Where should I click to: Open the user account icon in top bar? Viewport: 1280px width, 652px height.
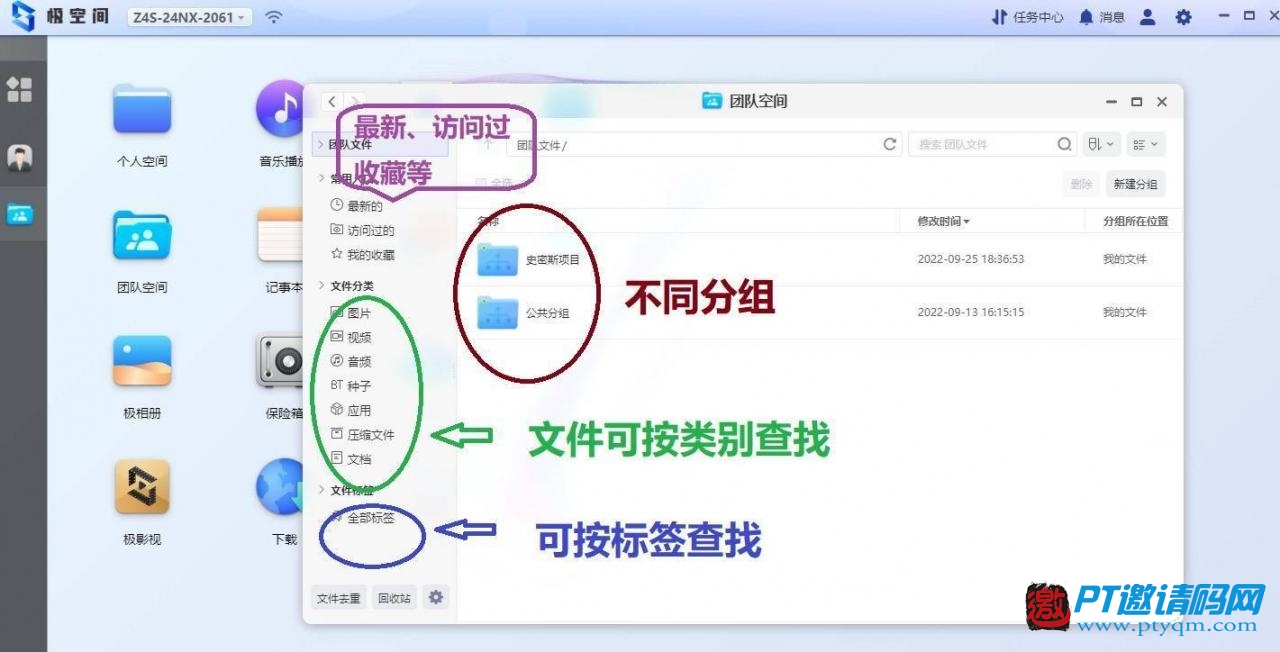click(x=1147, y=17)
